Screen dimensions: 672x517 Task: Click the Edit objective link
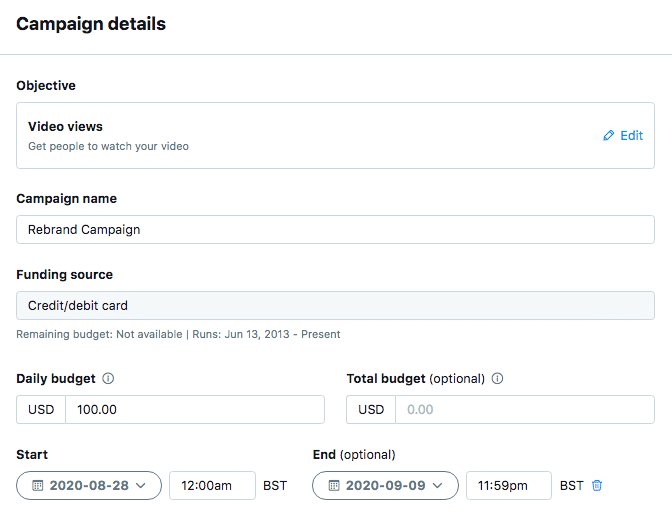click(623, 135)
